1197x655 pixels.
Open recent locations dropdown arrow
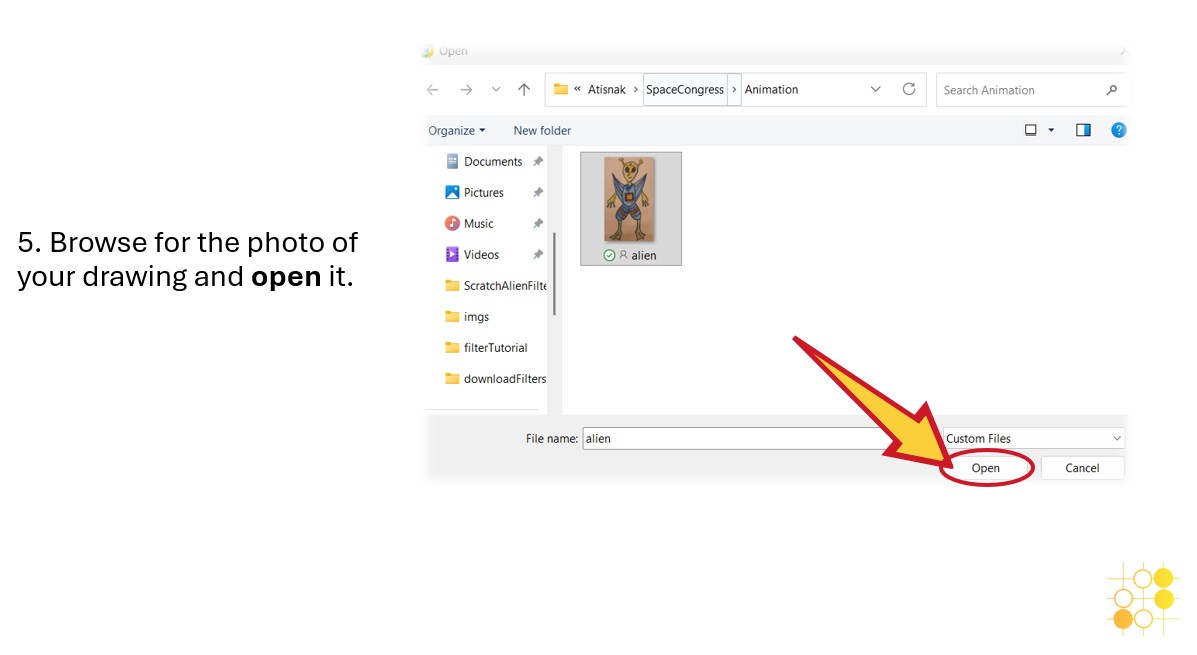pos(496,90)
